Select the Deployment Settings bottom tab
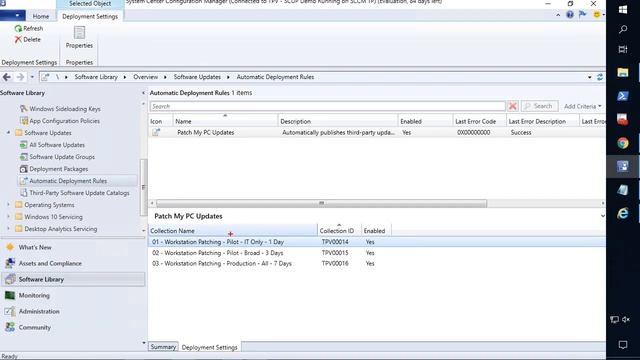 (x=209, y=347)
